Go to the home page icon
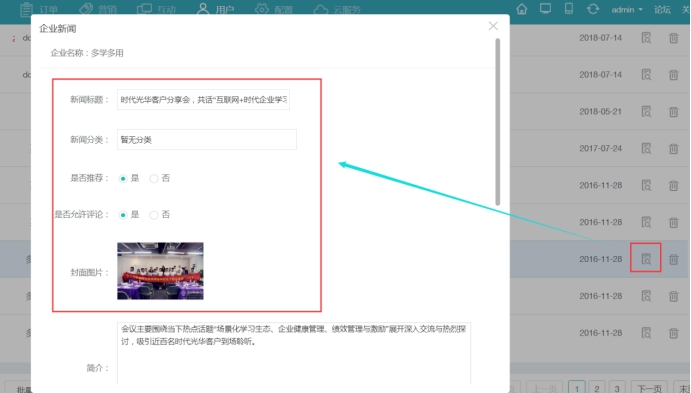 point(522,9)
